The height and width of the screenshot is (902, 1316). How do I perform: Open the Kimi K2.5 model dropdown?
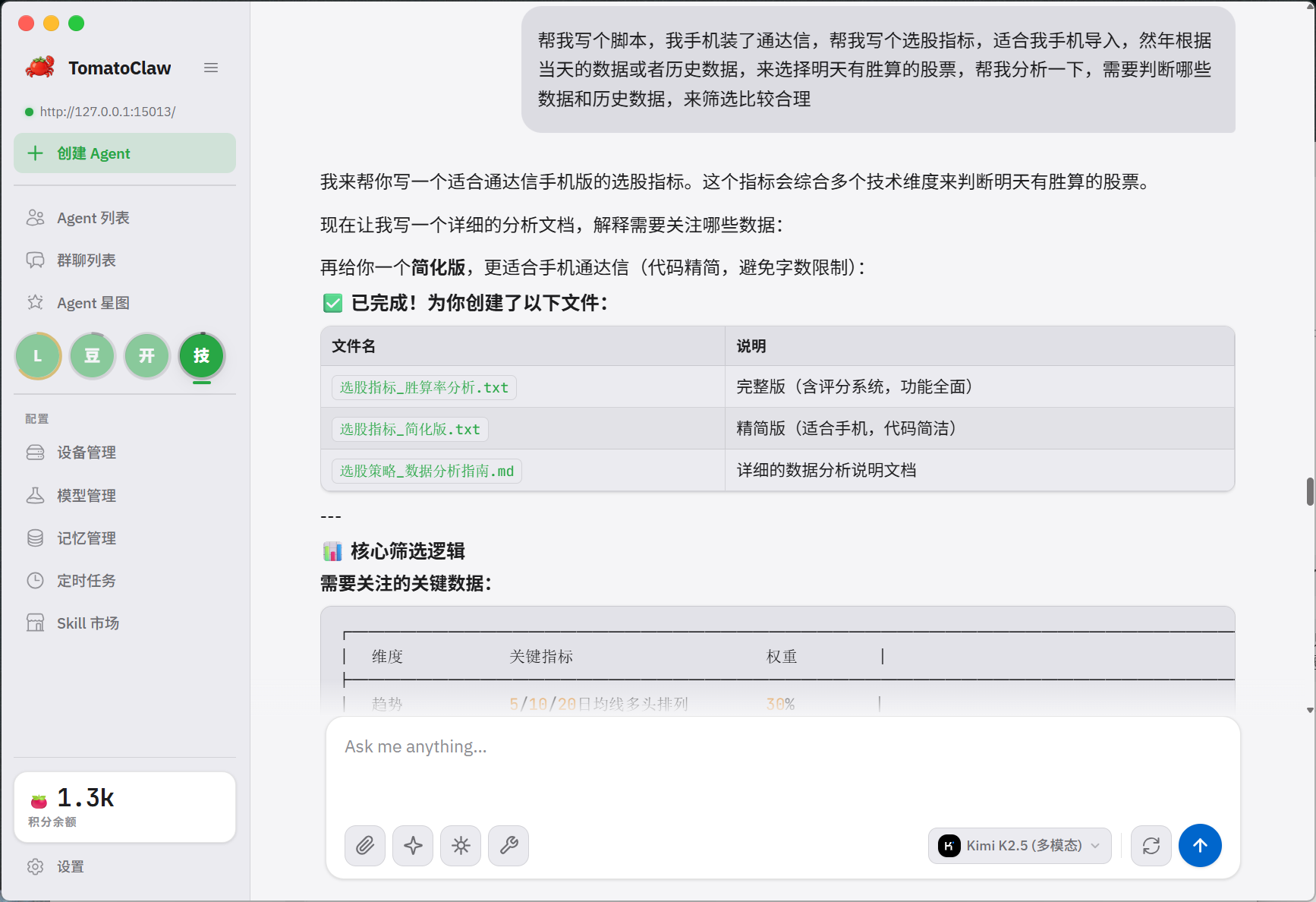[x=1020, y=846]
